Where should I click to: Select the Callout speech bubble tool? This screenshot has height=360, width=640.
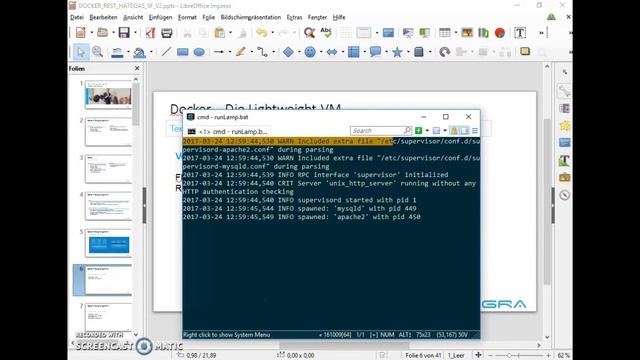click(x=375, y=52)
